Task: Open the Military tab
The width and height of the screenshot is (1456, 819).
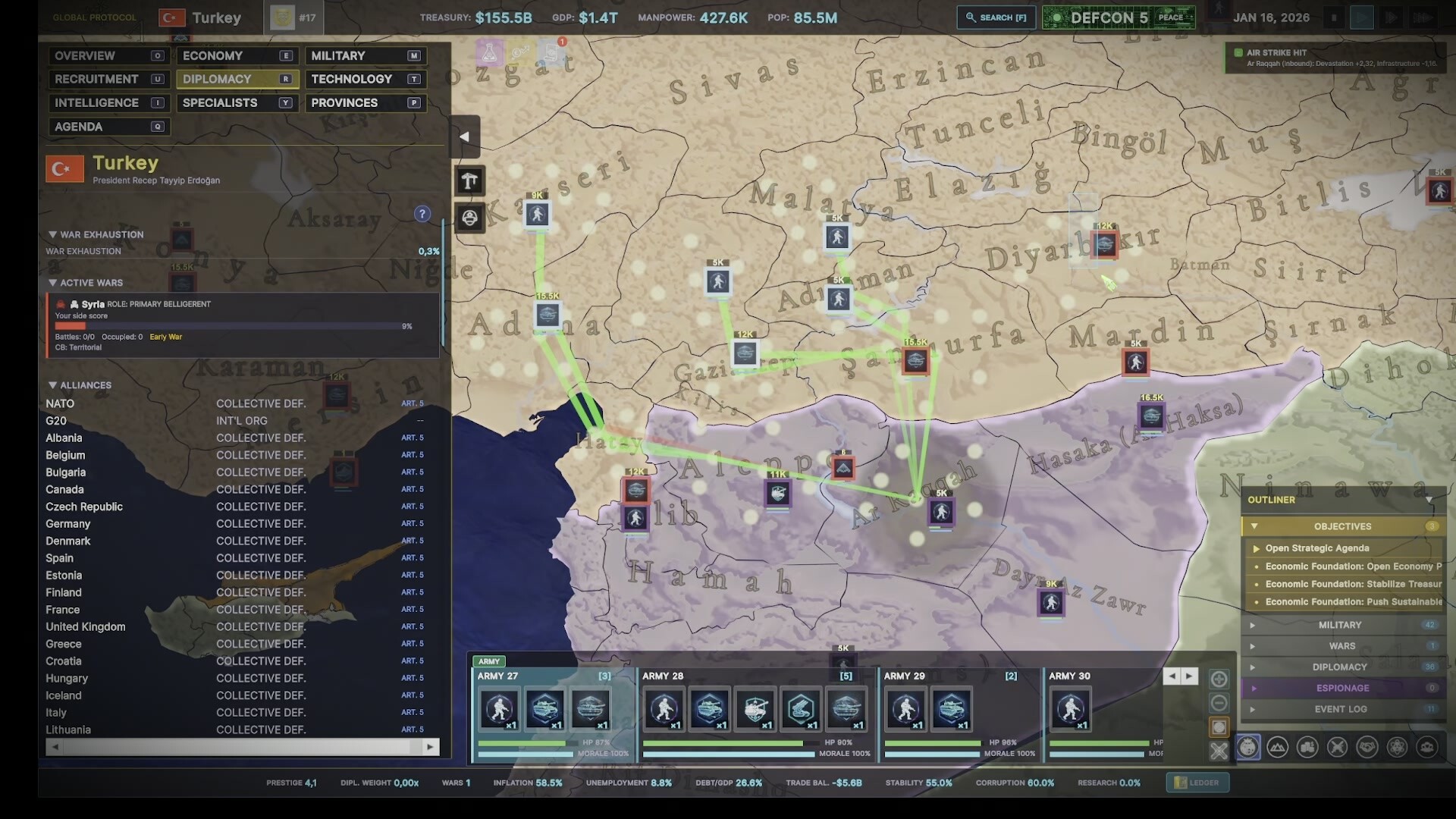Action: [366, 55]
